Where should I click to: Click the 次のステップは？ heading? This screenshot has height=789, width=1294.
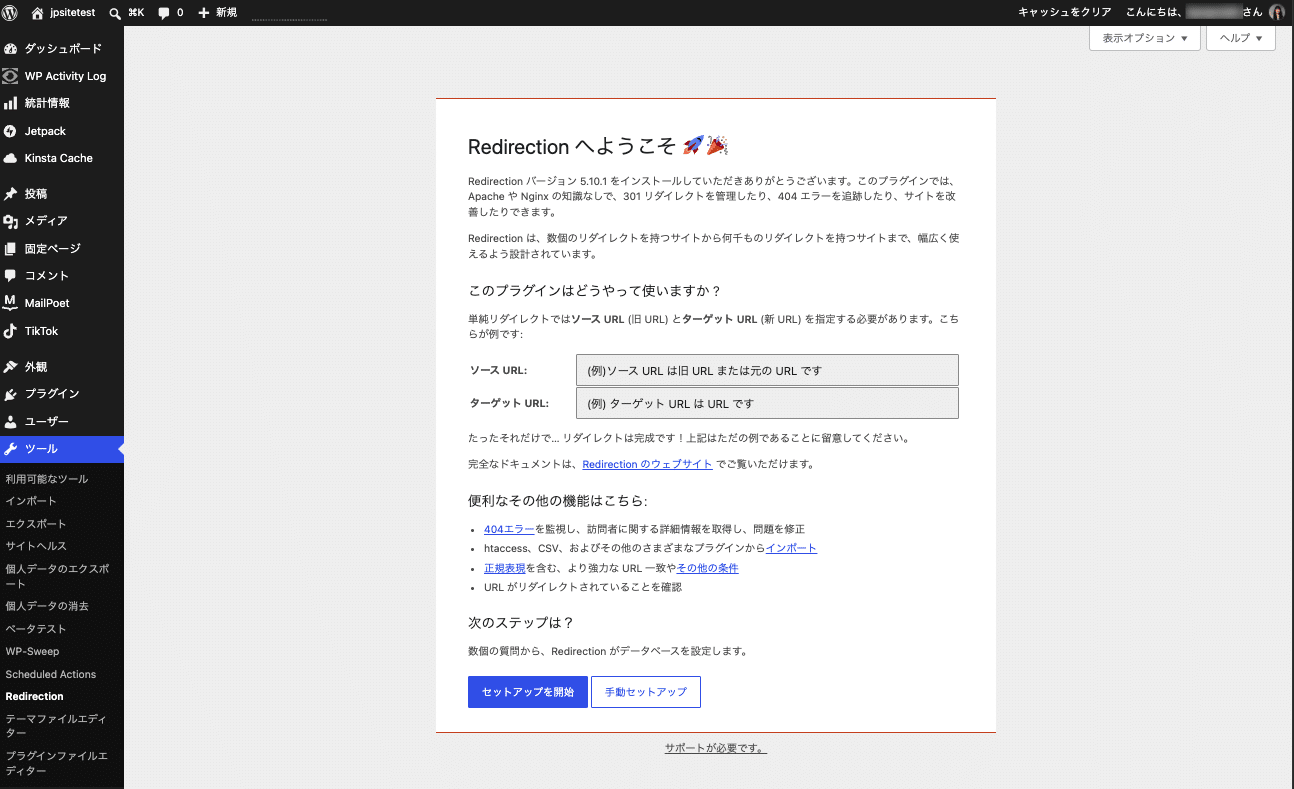click(x=521, y=622)
